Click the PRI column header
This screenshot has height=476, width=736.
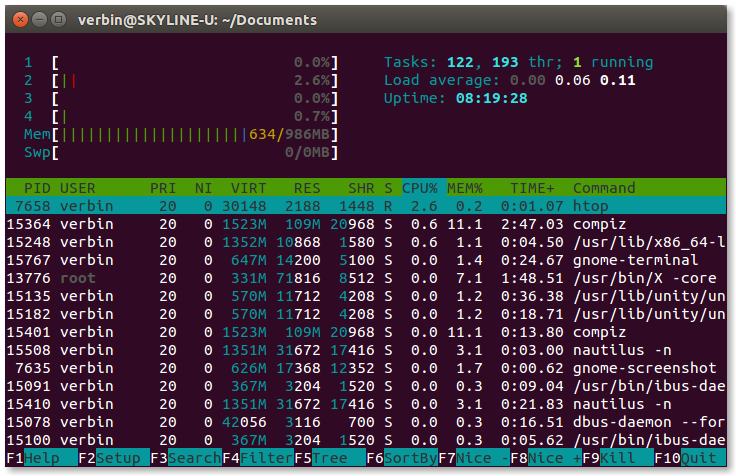[x=162, y=188]
